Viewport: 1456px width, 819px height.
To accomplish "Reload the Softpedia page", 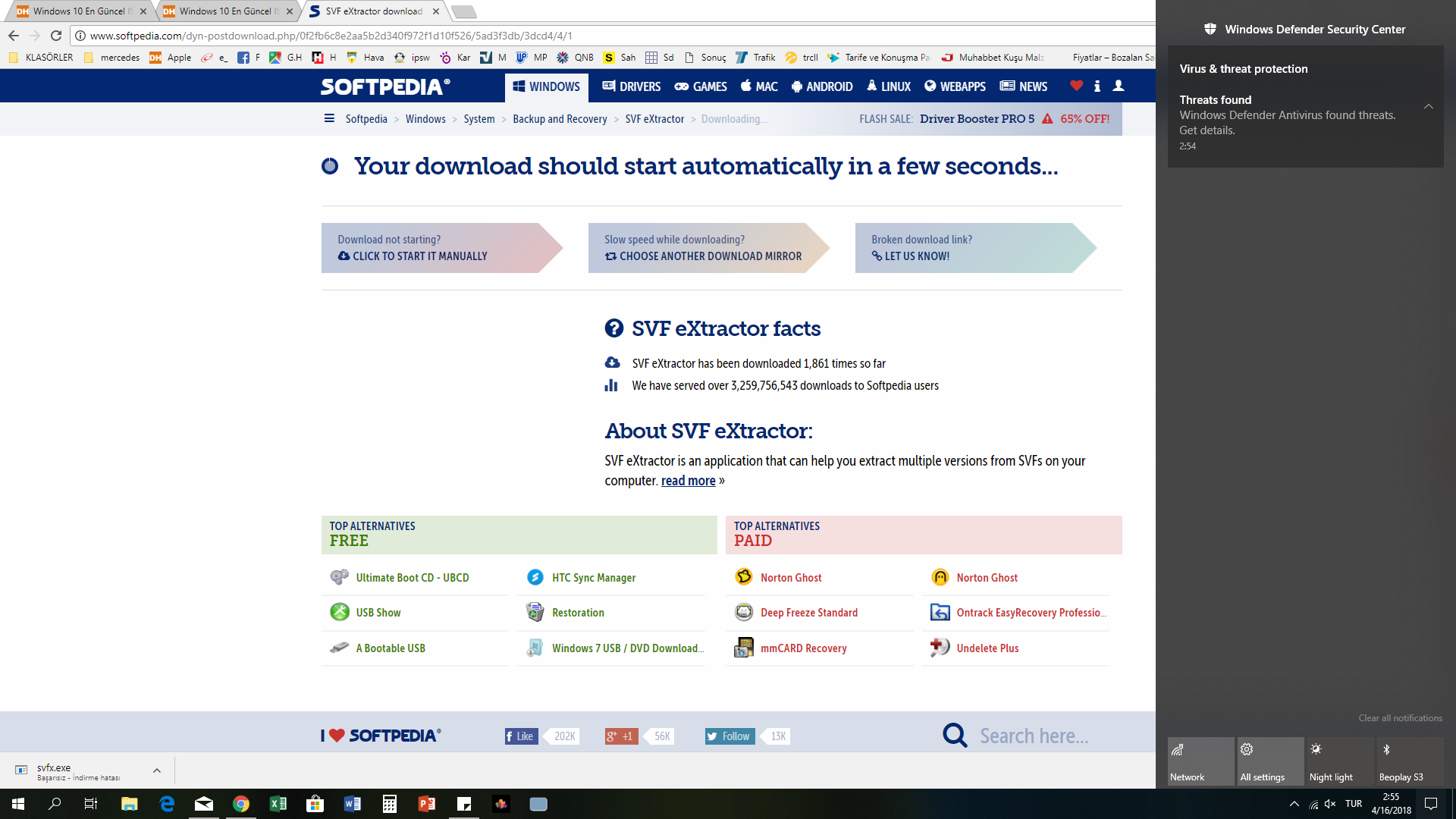I will (56, 36).
